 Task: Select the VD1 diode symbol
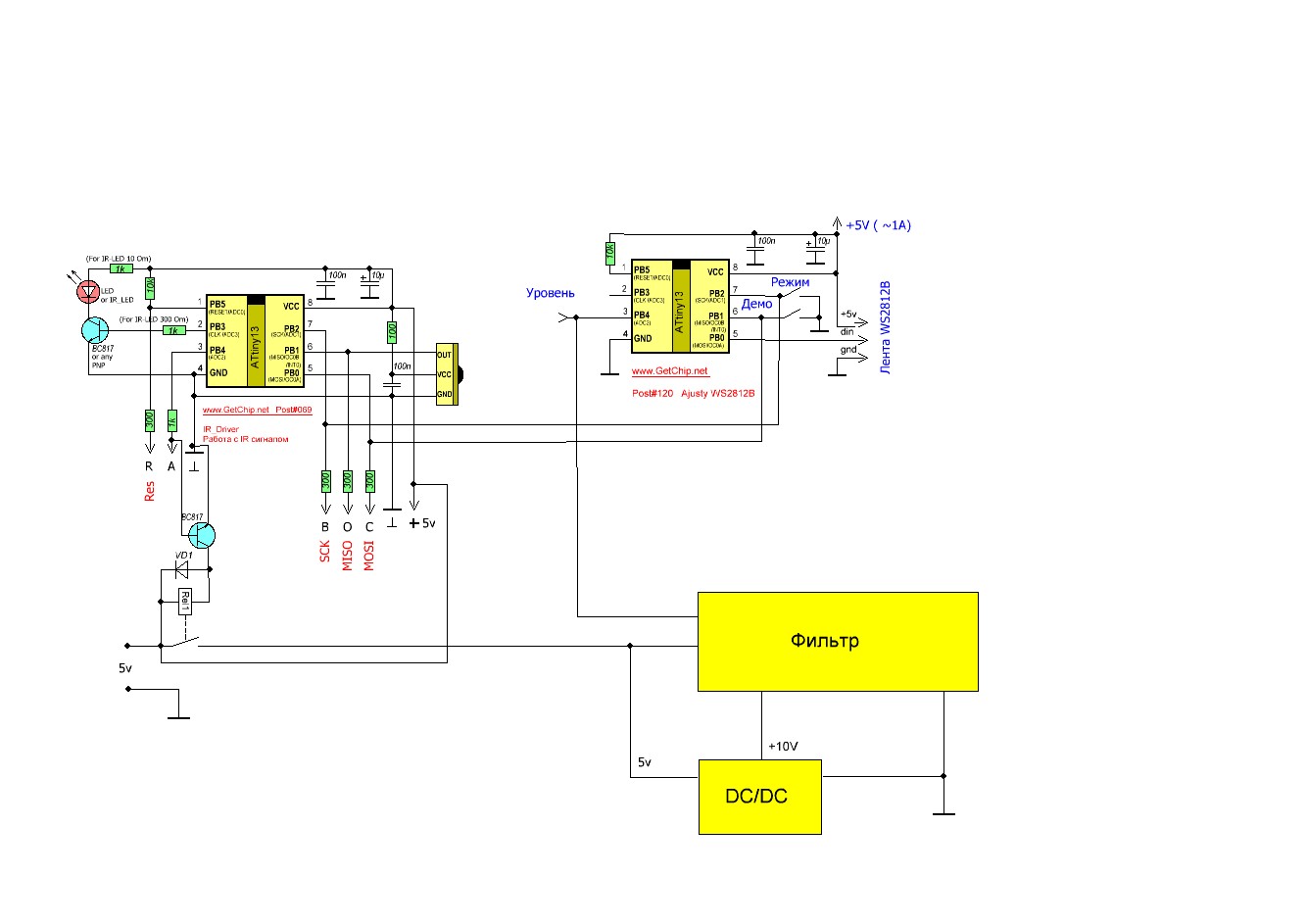182,575
